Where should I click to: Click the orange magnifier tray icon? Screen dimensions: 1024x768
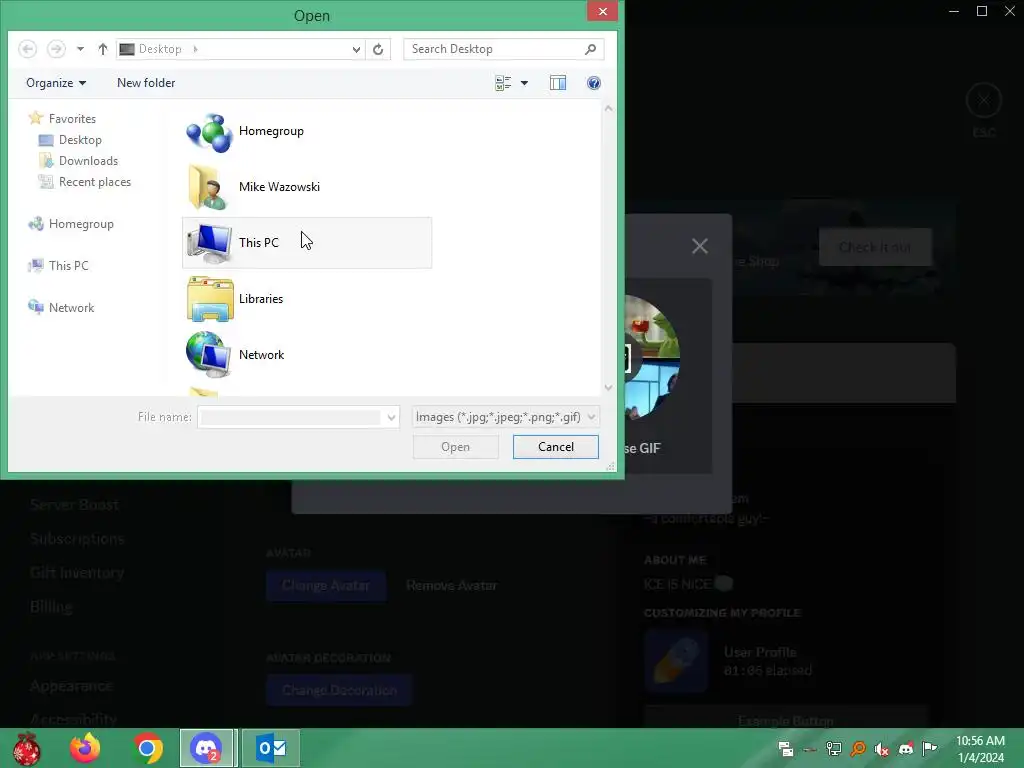858,749
